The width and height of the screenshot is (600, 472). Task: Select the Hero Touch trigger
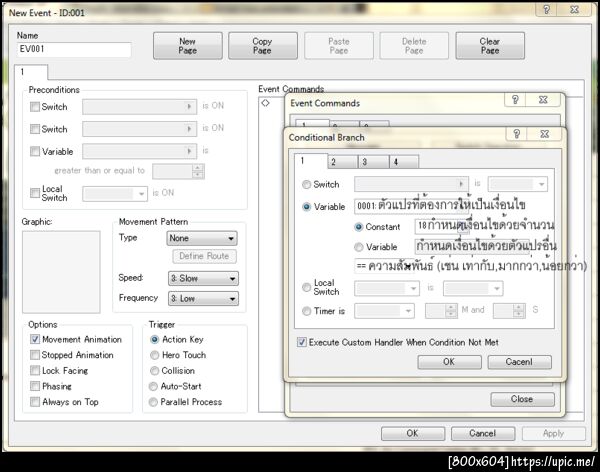(154, 355)
